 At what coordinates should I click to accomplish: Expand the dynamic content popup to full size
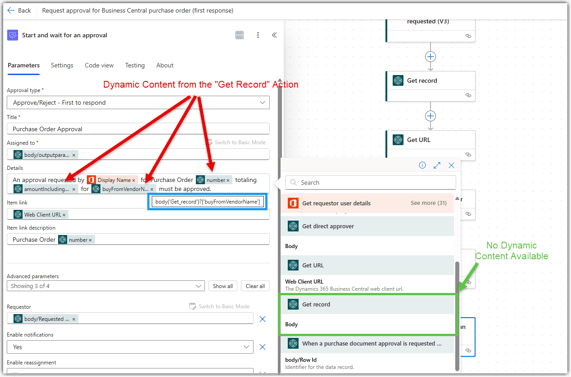tap(437, 165)
